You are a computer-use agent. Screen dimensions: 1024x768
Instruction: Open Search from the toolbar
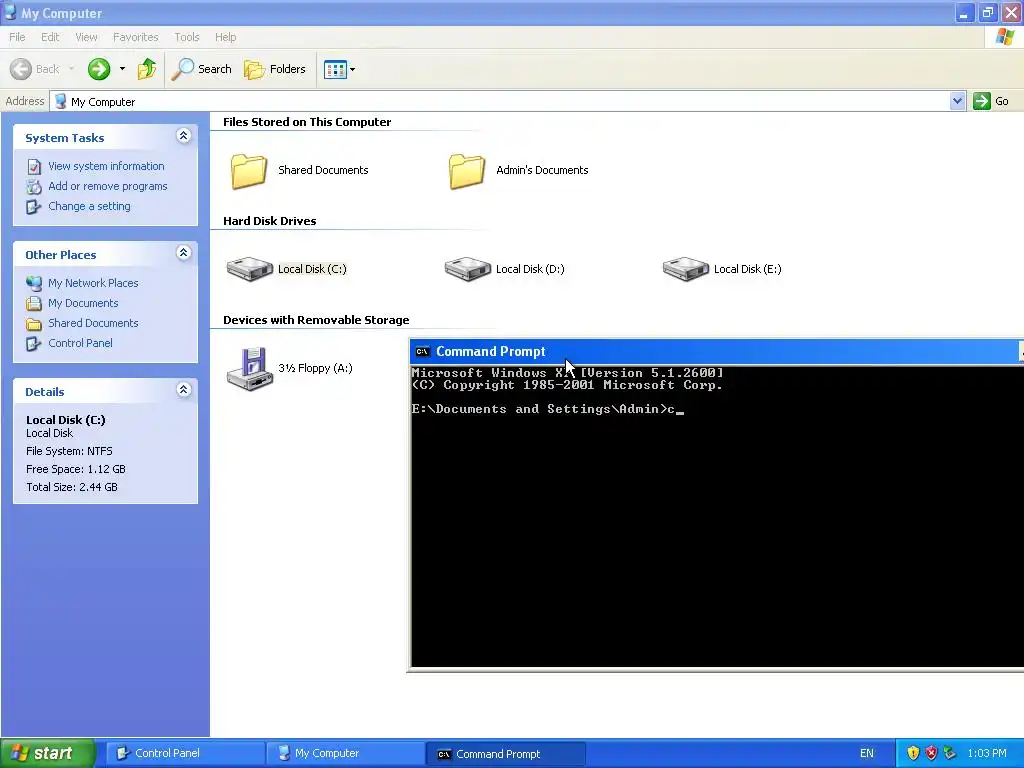point(202,69)
